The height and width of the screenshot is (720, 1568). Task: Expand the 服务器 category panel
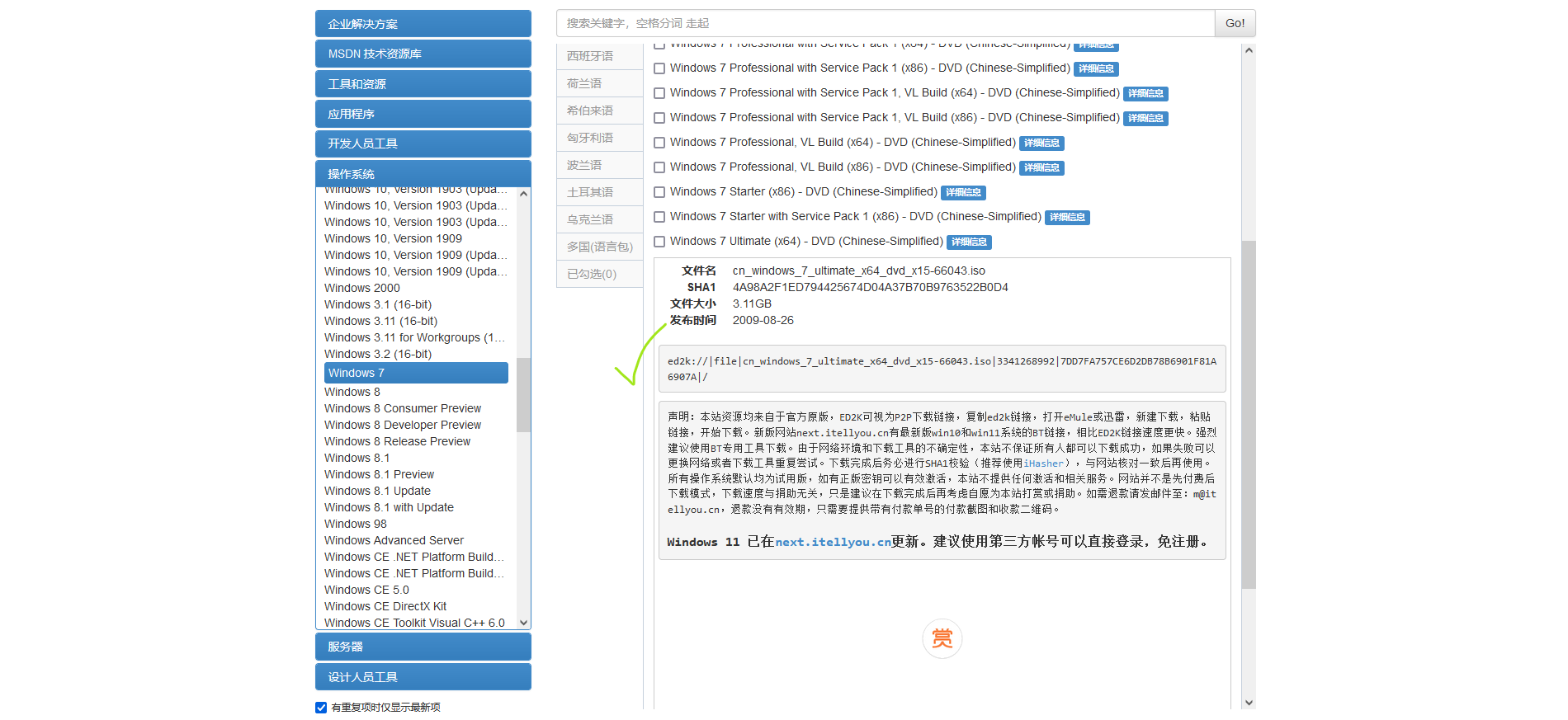pyautogui.click(x=423, y=647)
